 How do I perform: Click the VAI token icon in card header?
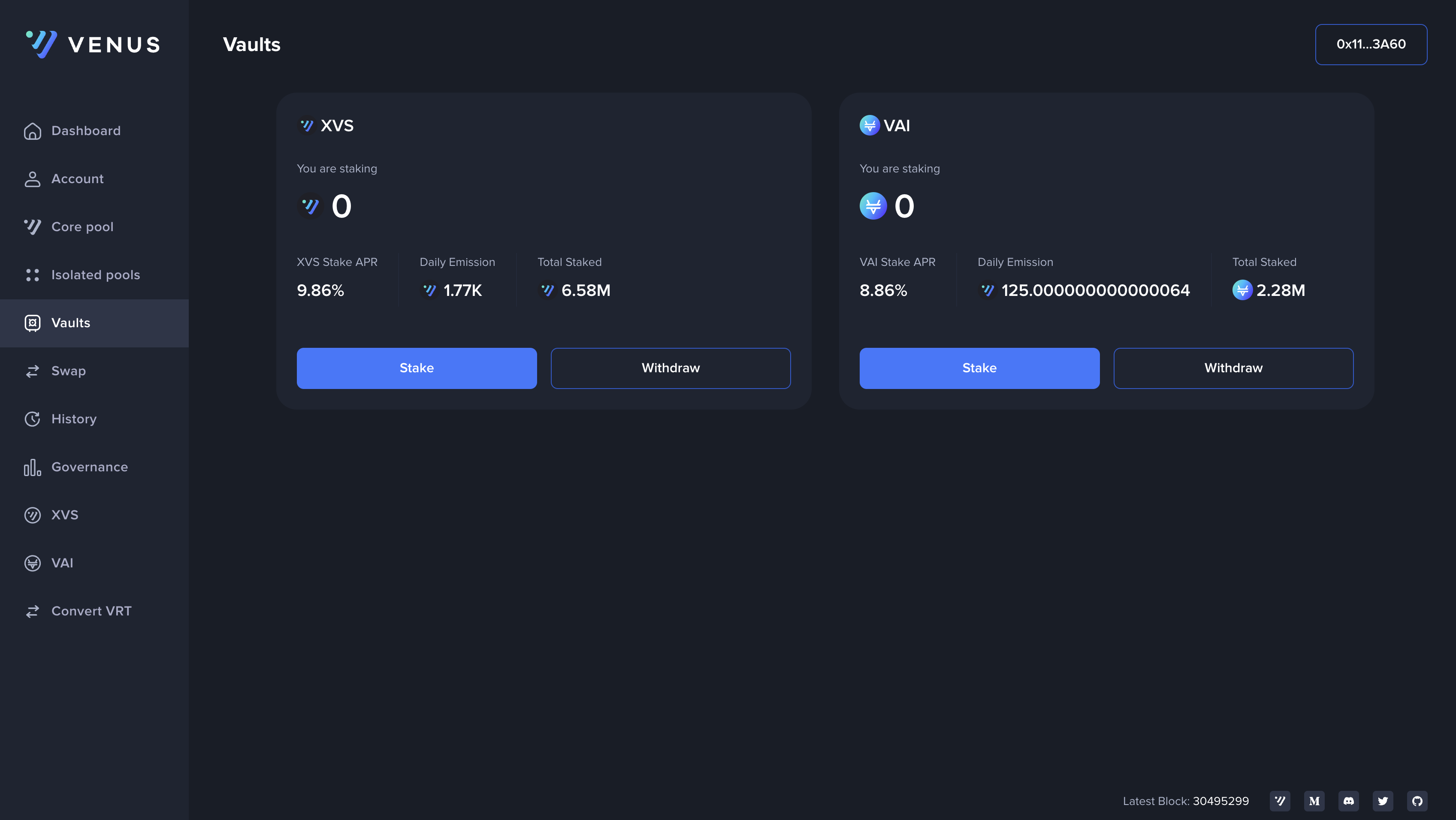pos(869,126)
